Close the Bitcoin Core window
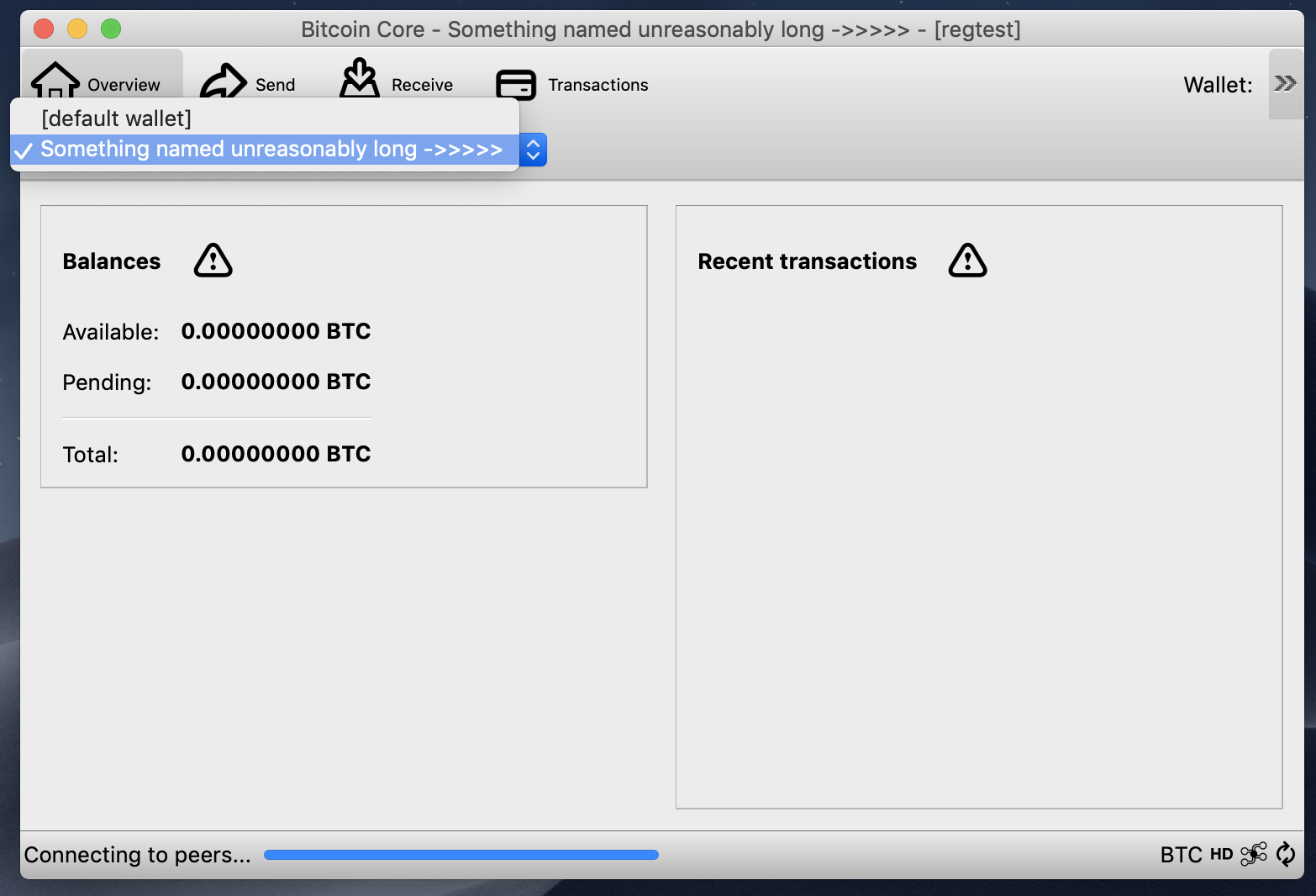 point(44,29)
